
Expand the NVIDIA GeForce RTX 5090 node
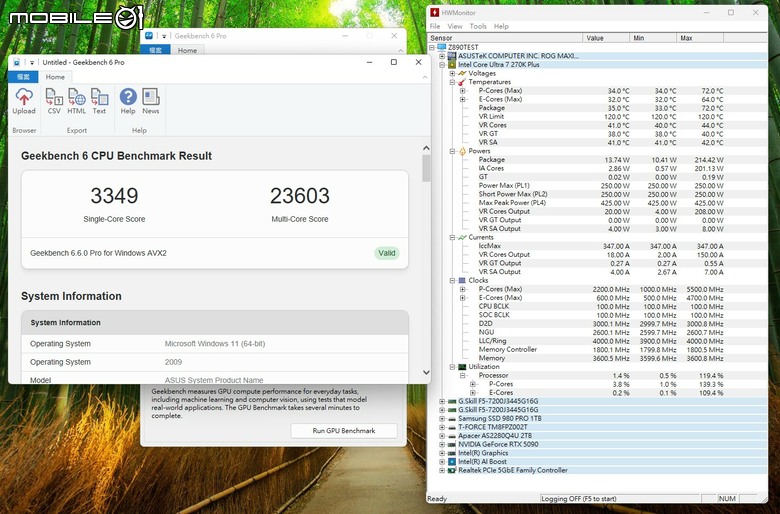[x=442, y=444]
